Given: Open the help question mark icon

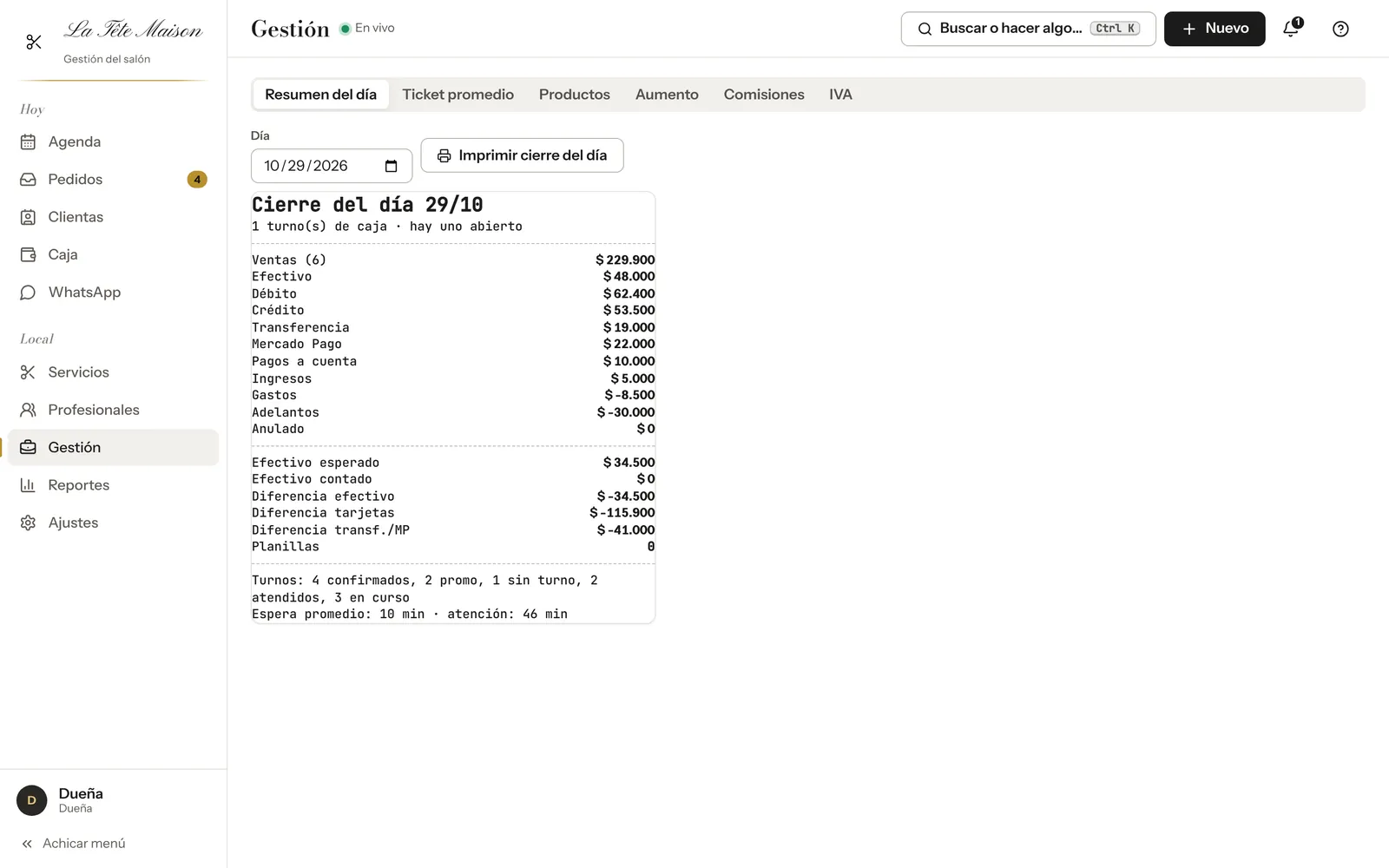Looking at the screenshot, I should [x=1340, y=29].
